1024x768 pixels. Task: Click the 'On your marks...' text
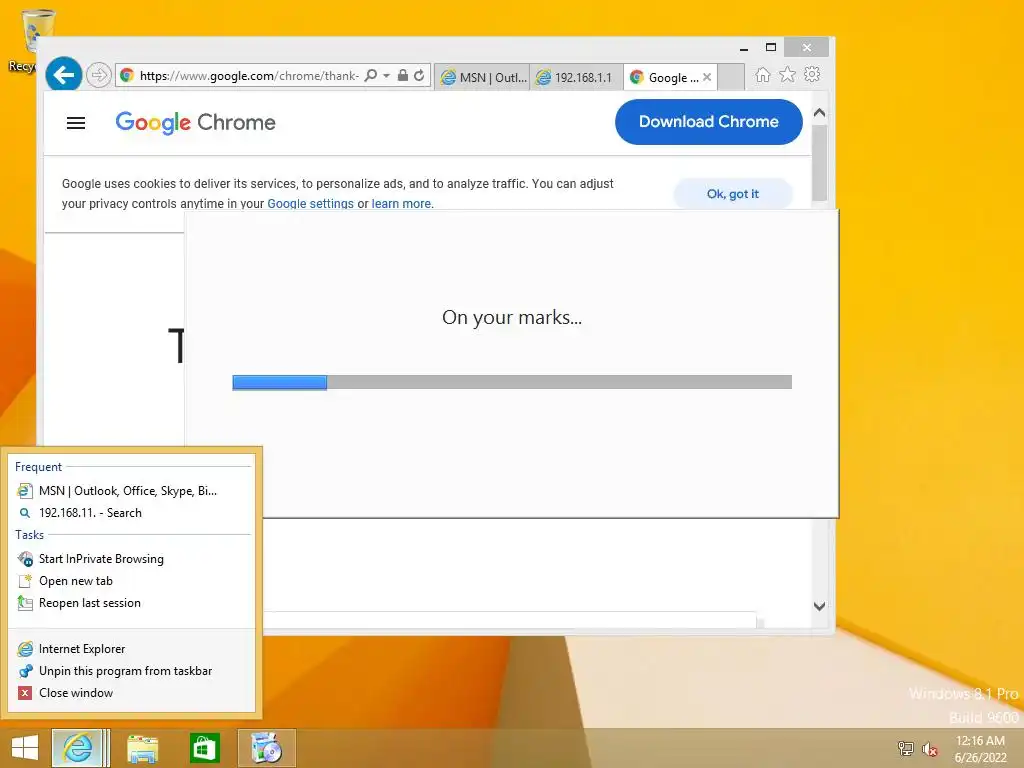(x=512, y=317)
